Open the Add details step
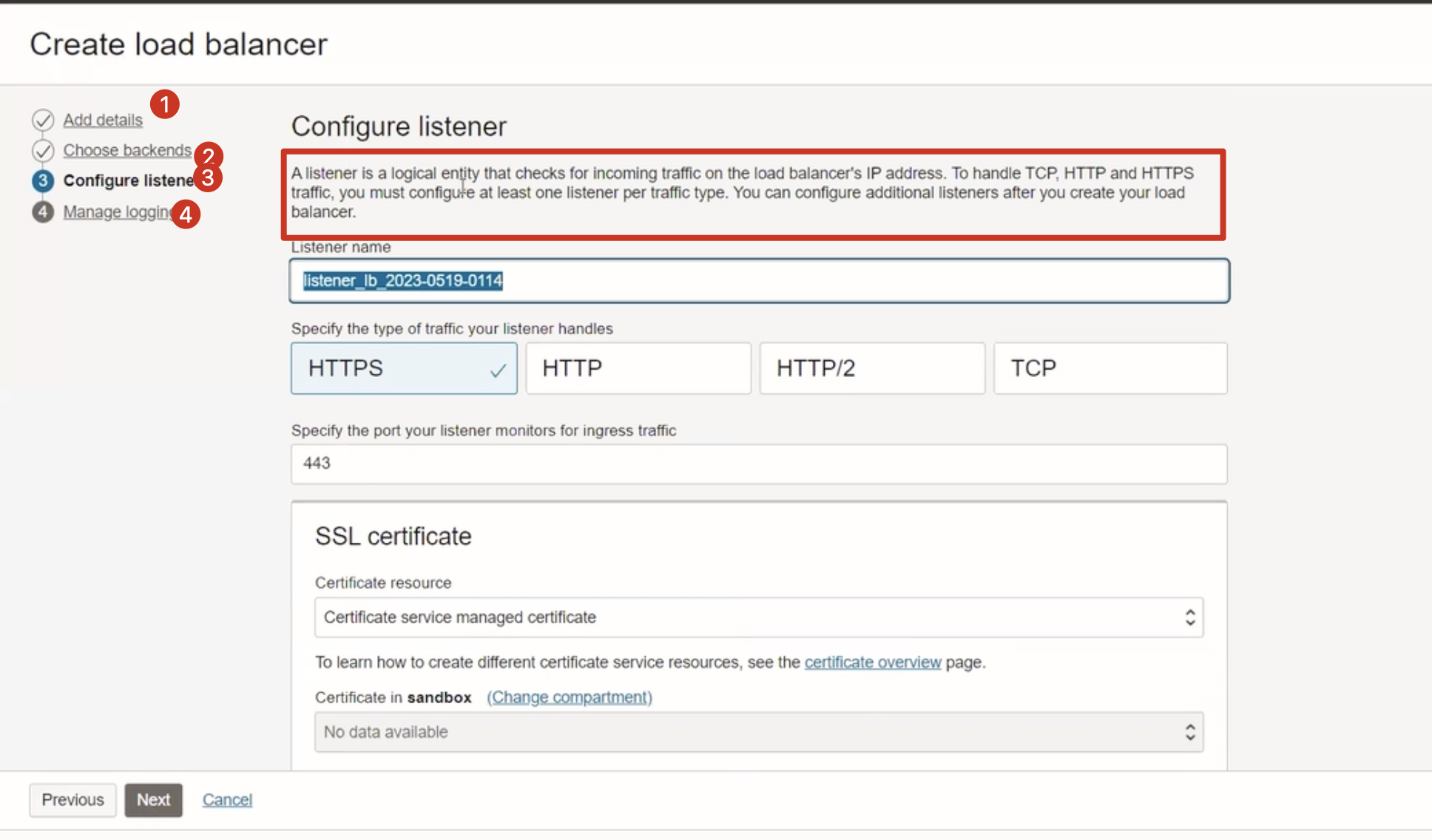1432x840 pixels. 103,120
